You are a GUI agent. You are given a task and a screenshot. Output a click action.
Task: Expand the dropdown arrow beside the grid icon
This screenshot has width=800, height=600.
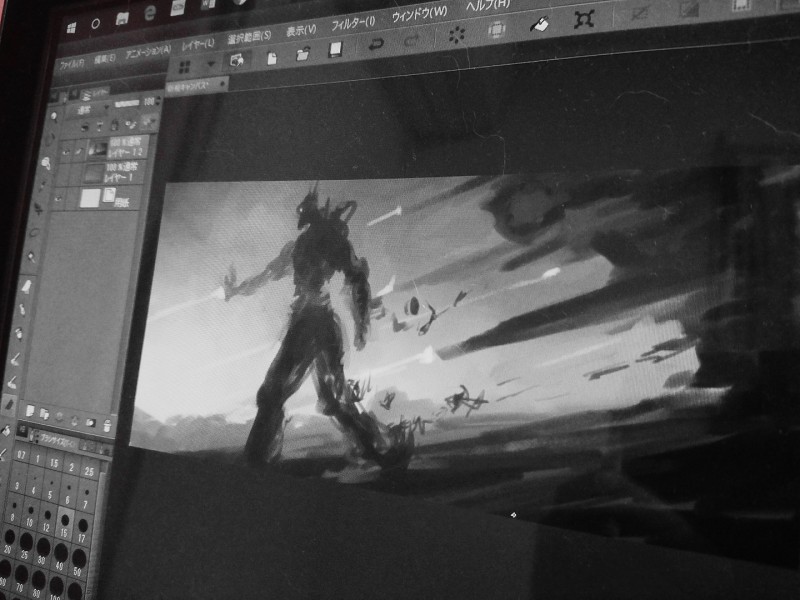211,64
